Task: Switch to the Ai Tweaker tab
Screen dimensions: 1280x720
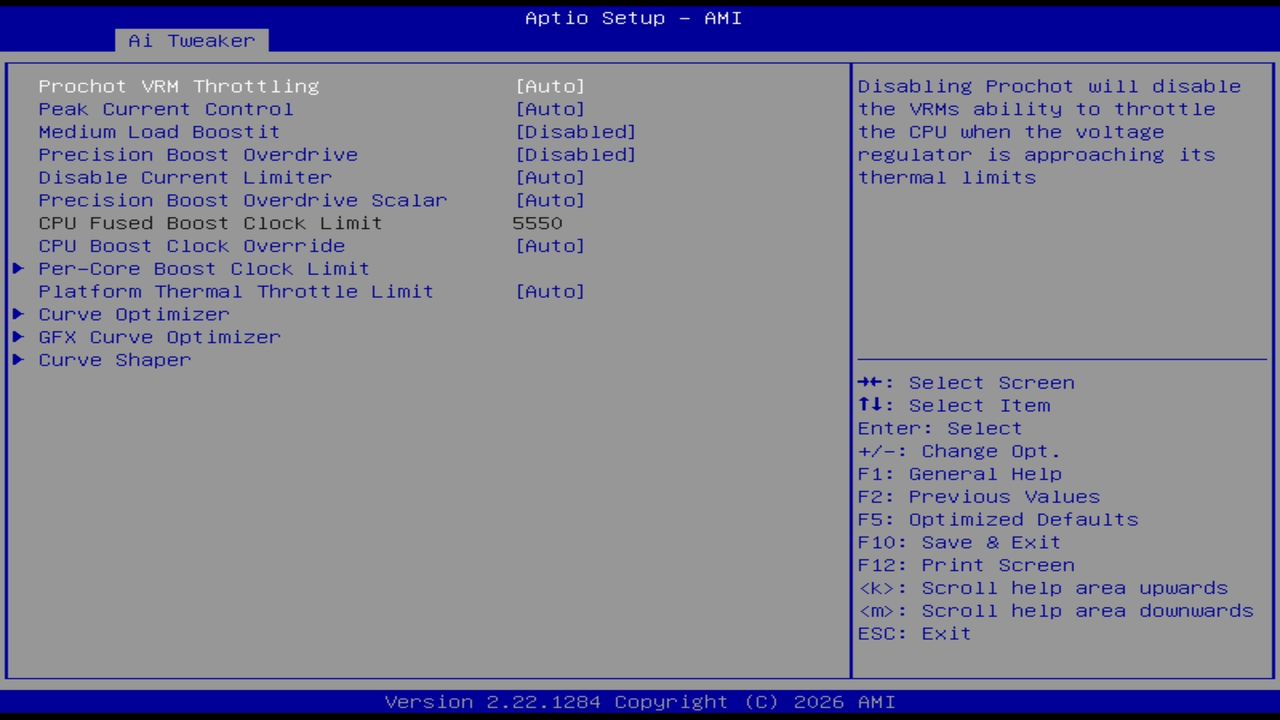Action: [x=191, y=41]
